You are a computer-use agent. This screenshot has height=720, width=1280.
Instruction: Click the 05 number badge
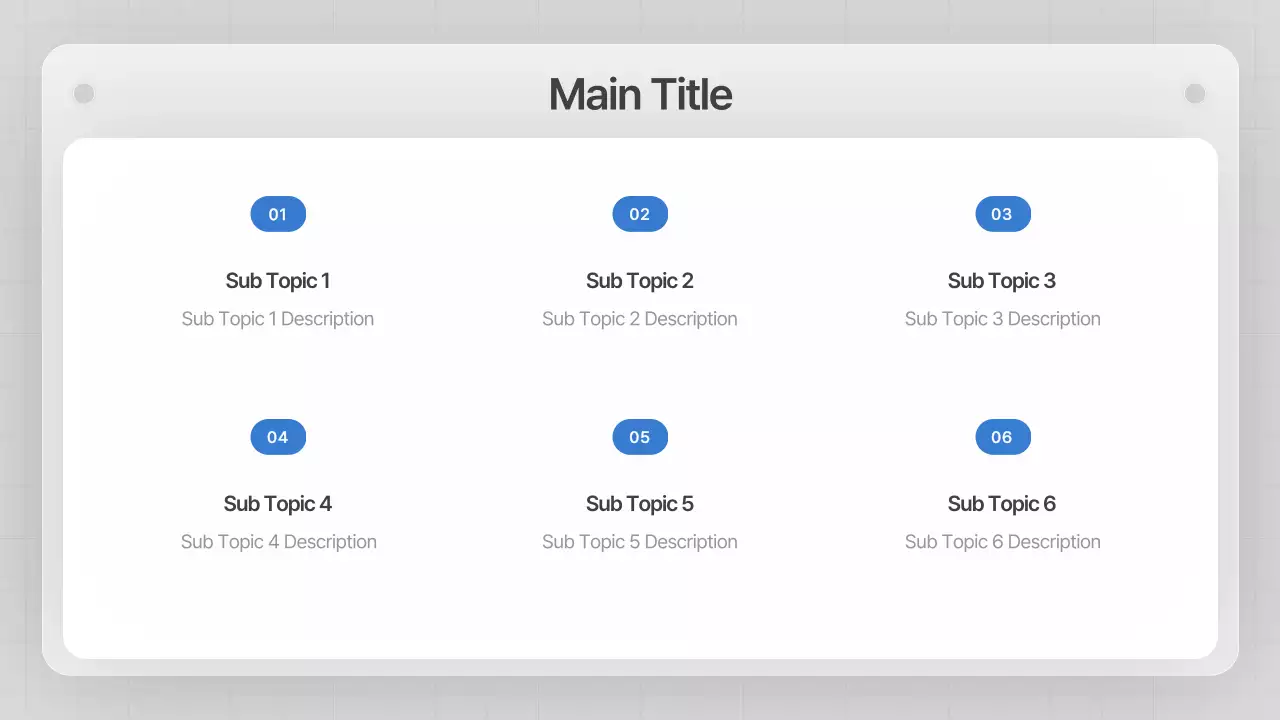(640, 437)
